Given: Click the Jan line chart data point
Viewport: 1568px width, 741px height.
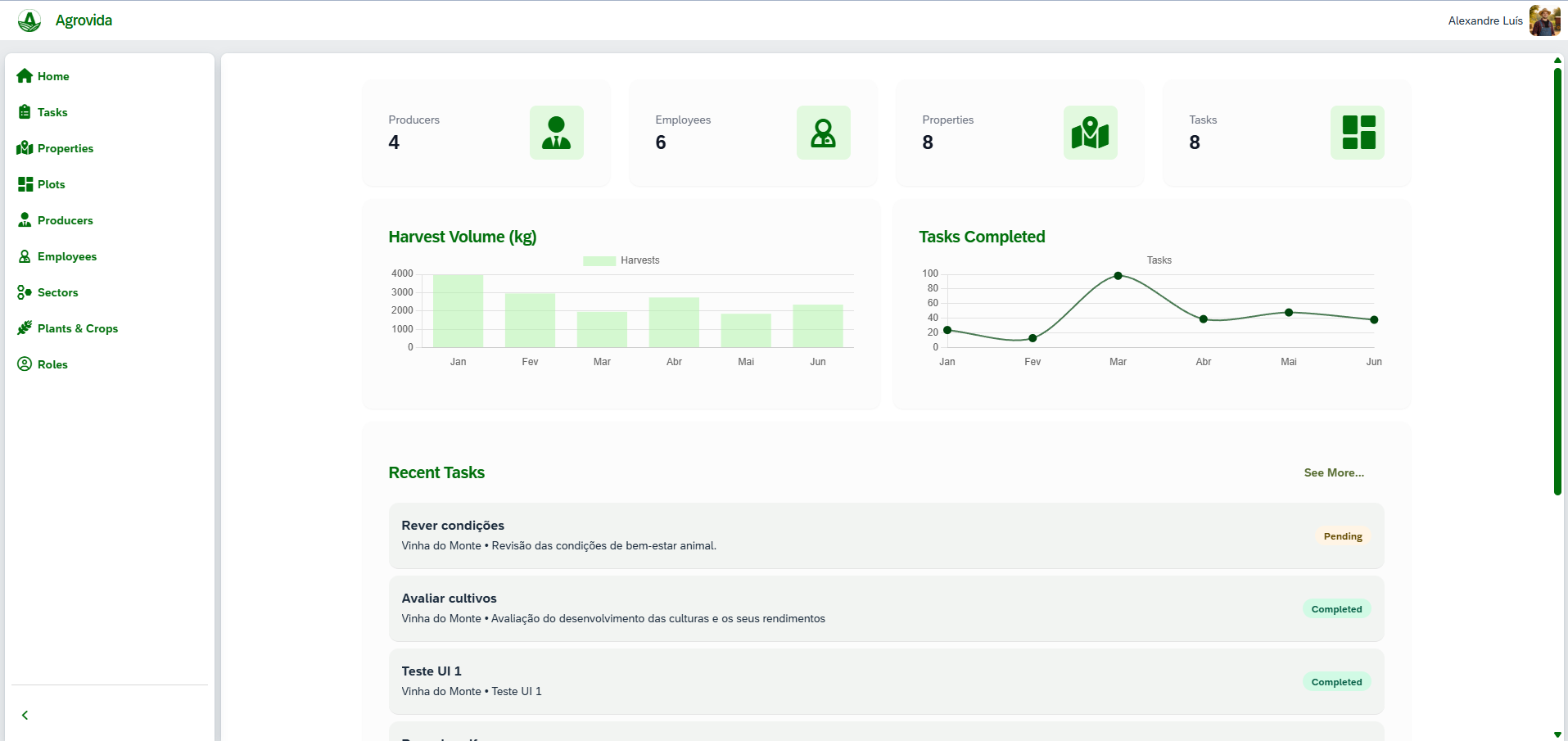Looking at the screenshot, I should [947, 330].
